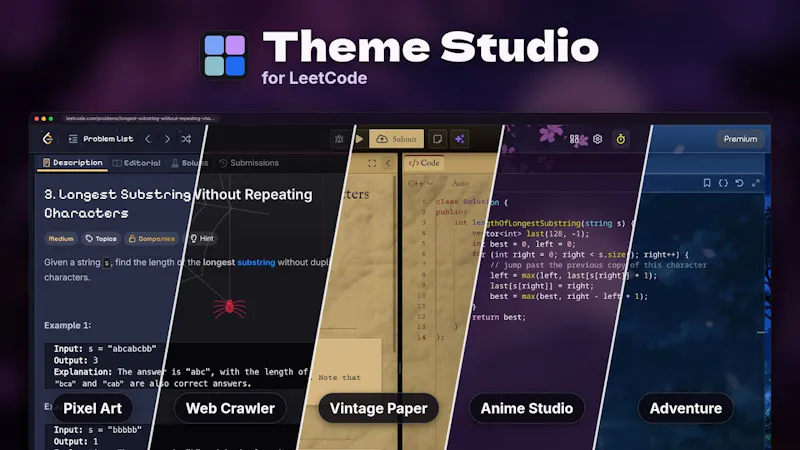Image resolution: width=800 pixels, height=450 pixels.
Task: Open the C++ language dropdown
Action: pyautogui.click(x=420, y=183)
